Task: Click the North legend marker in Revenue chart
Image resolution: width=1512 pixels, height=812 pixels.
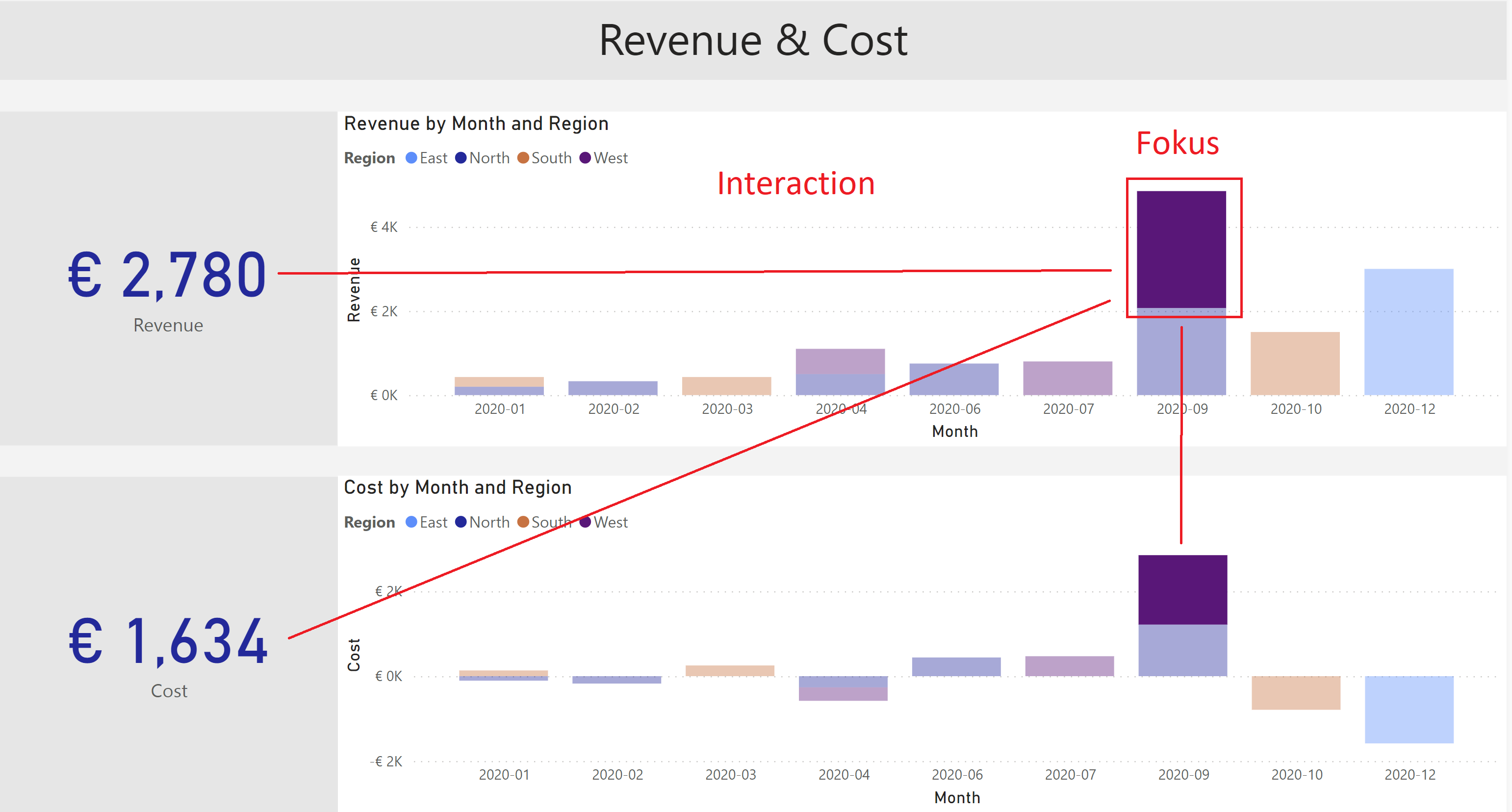Action: tap(461, 158)
